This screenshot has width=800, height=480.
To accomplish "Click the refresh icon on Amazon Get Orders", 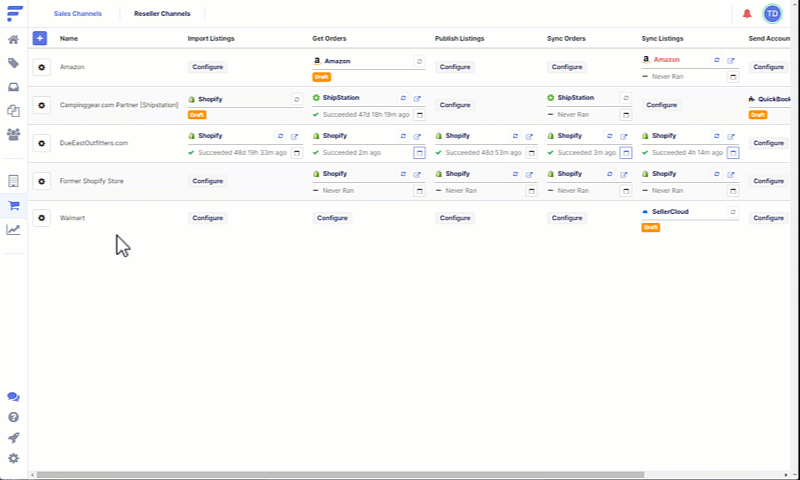I will tap(419, 61).
